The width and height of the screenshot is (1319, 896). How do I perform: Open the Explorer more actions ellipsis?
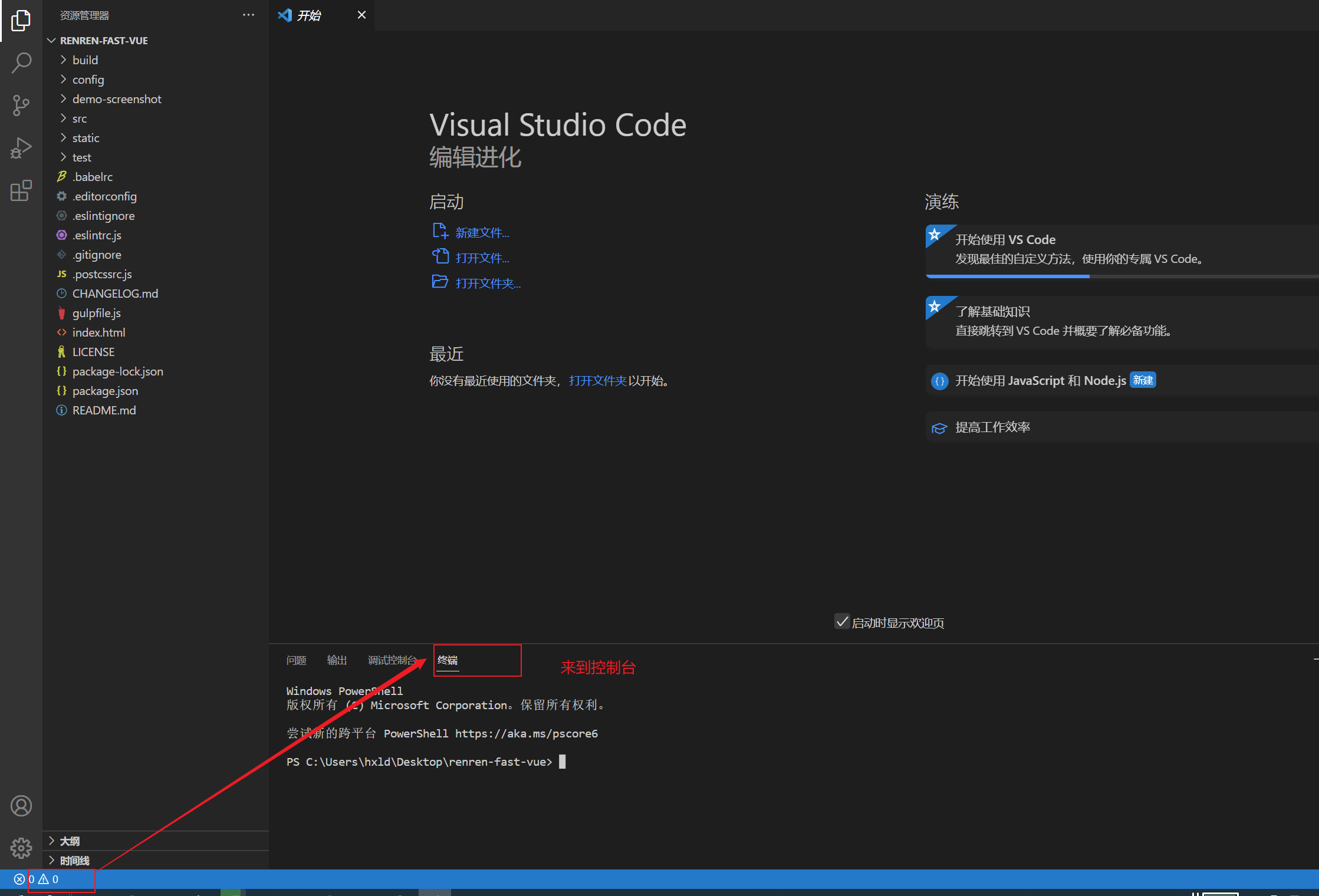coord(248,15)
